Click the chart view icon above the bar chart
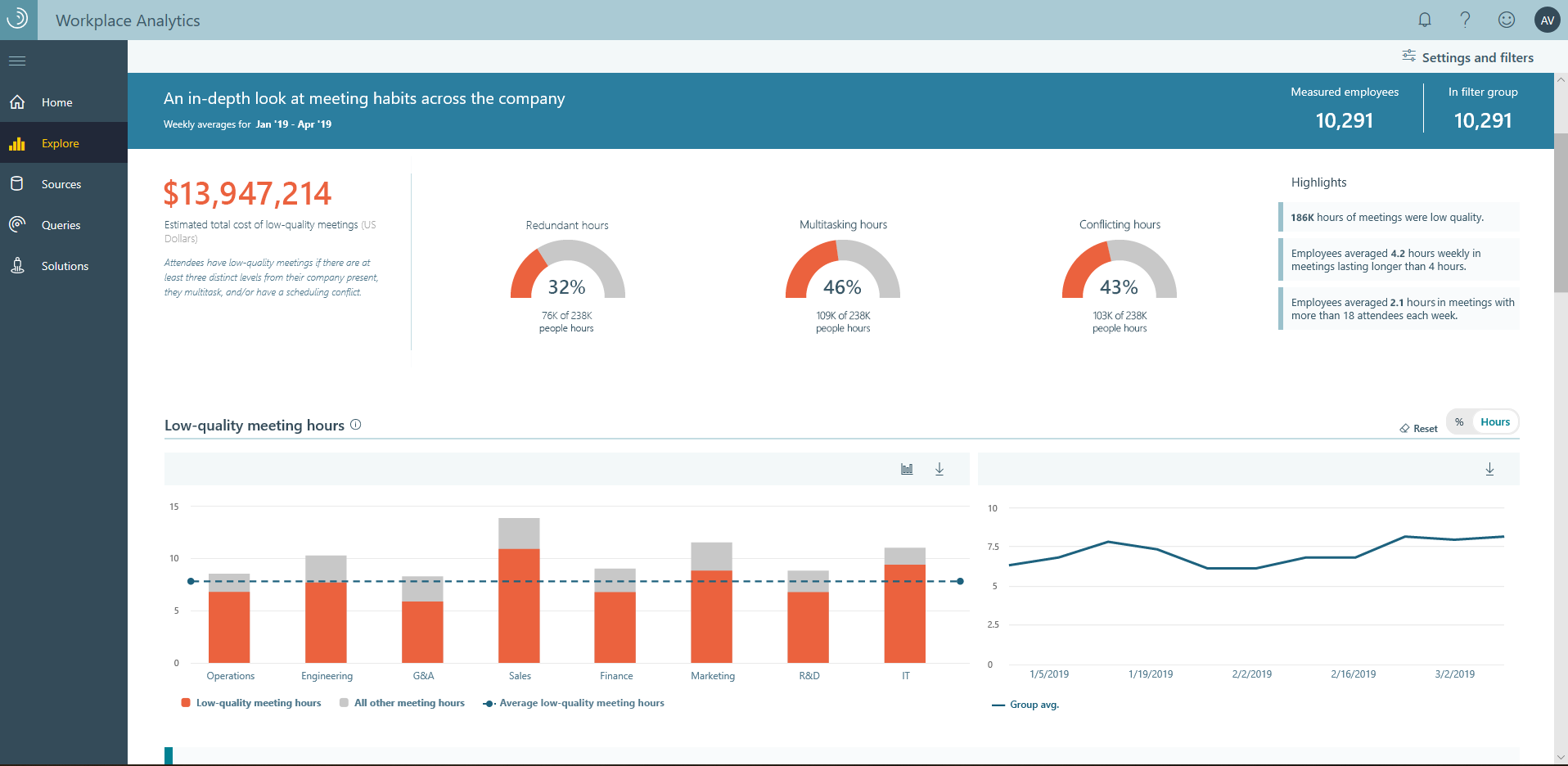Viewport: 1568px width, 766px height. click(907, 469)
